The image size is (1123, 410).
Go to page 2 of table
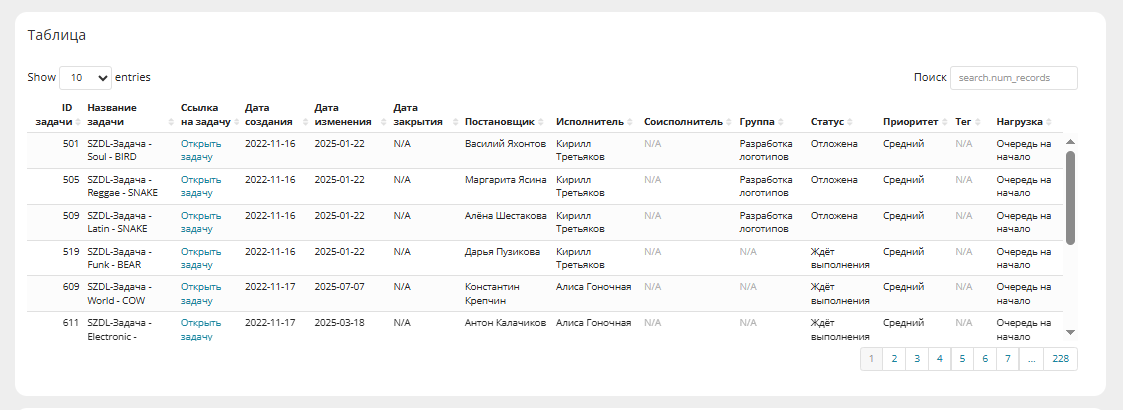[x=894, y=360]
